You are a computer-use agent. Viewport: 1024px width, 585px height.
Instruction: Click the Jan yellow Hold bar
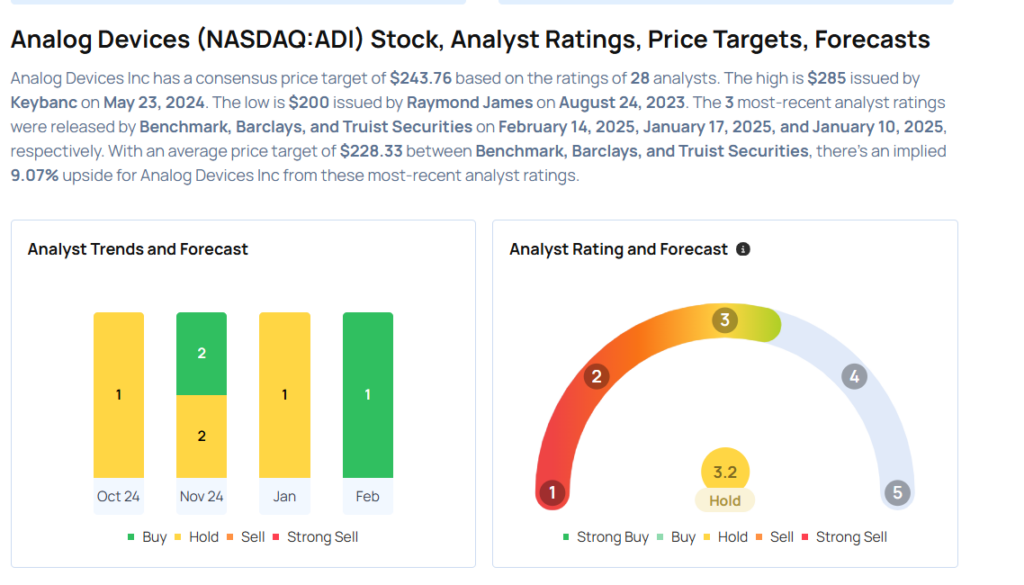coord(284,395)
